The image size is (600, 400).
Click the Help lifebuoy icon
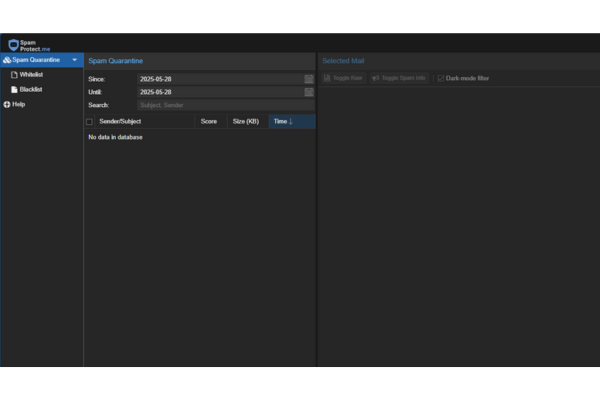[x=7, y=104]
